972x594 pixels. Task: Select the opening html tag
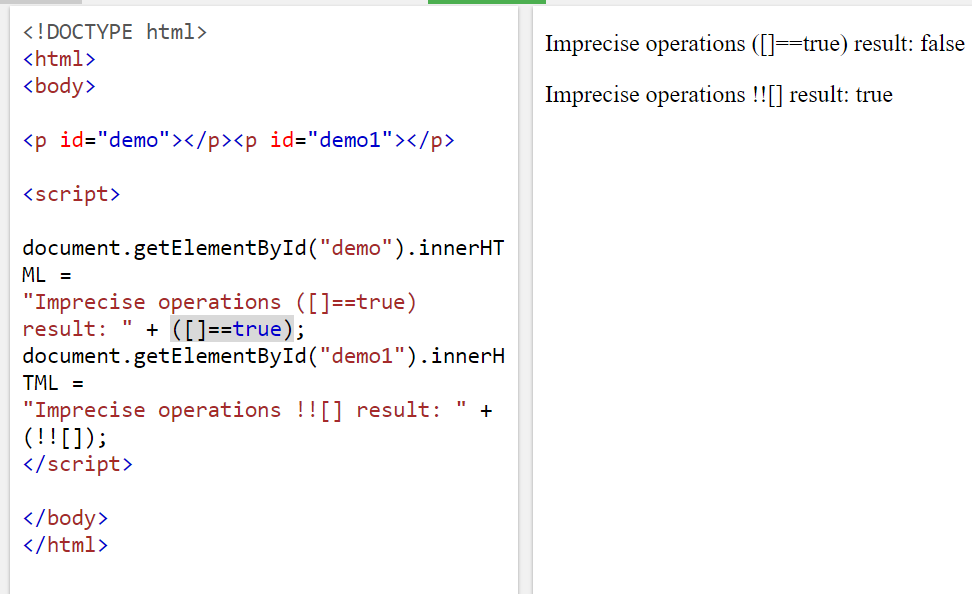pyautogui.click(x=58, y=58)
